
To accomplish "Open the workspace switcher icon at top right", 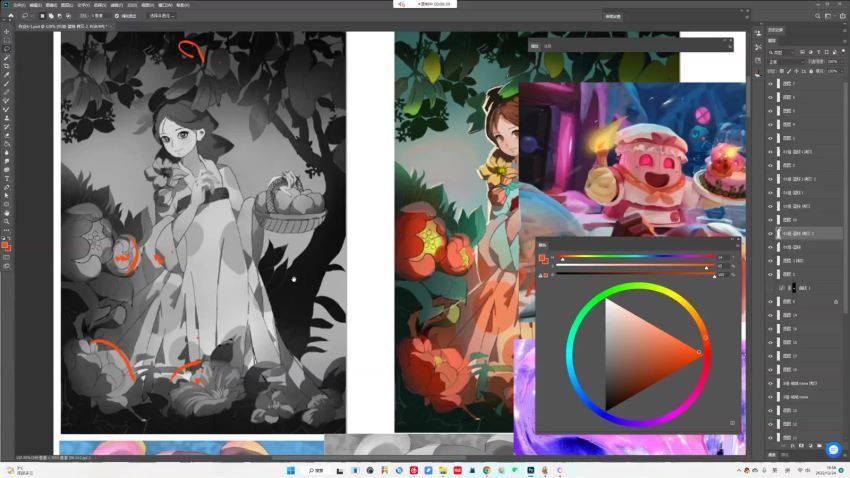I will click(x=828, y=16).
